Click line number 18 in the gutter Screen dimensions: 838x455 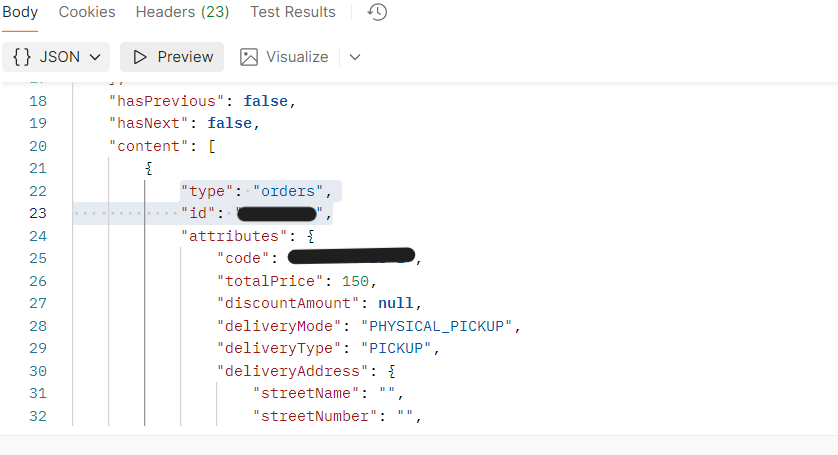(x=38, y=101)
